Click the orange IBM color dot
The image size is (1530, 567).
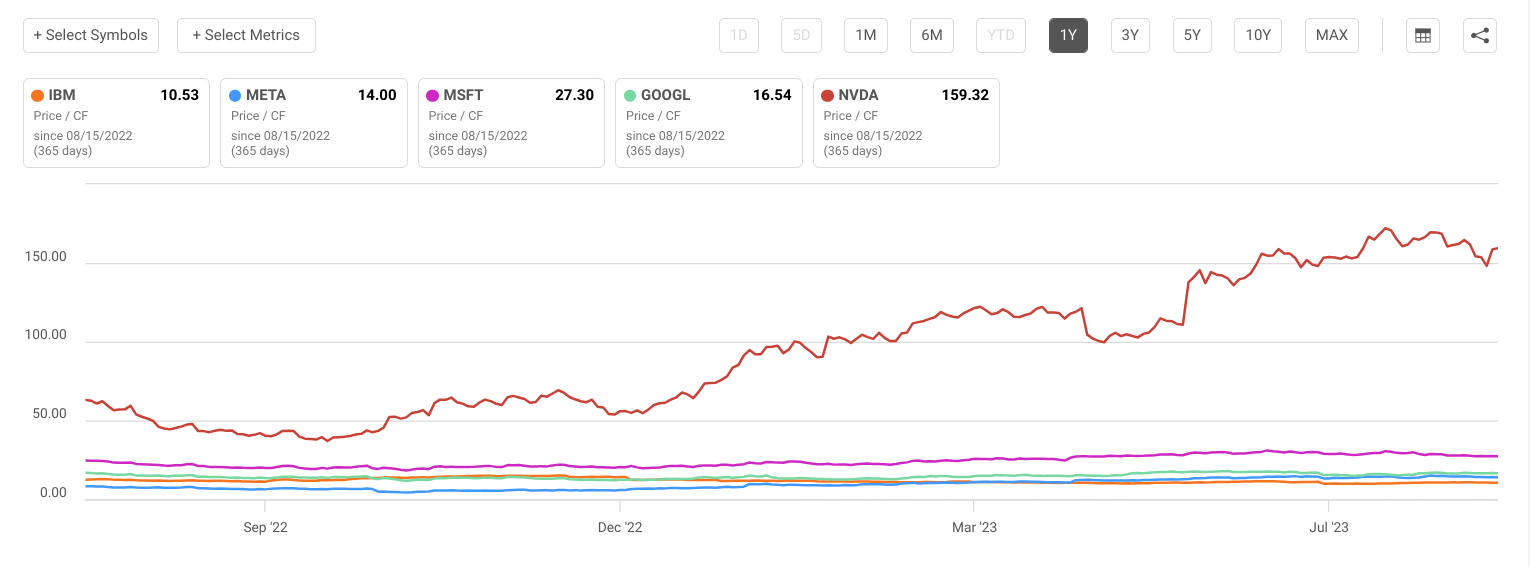(x=38, y=96)
